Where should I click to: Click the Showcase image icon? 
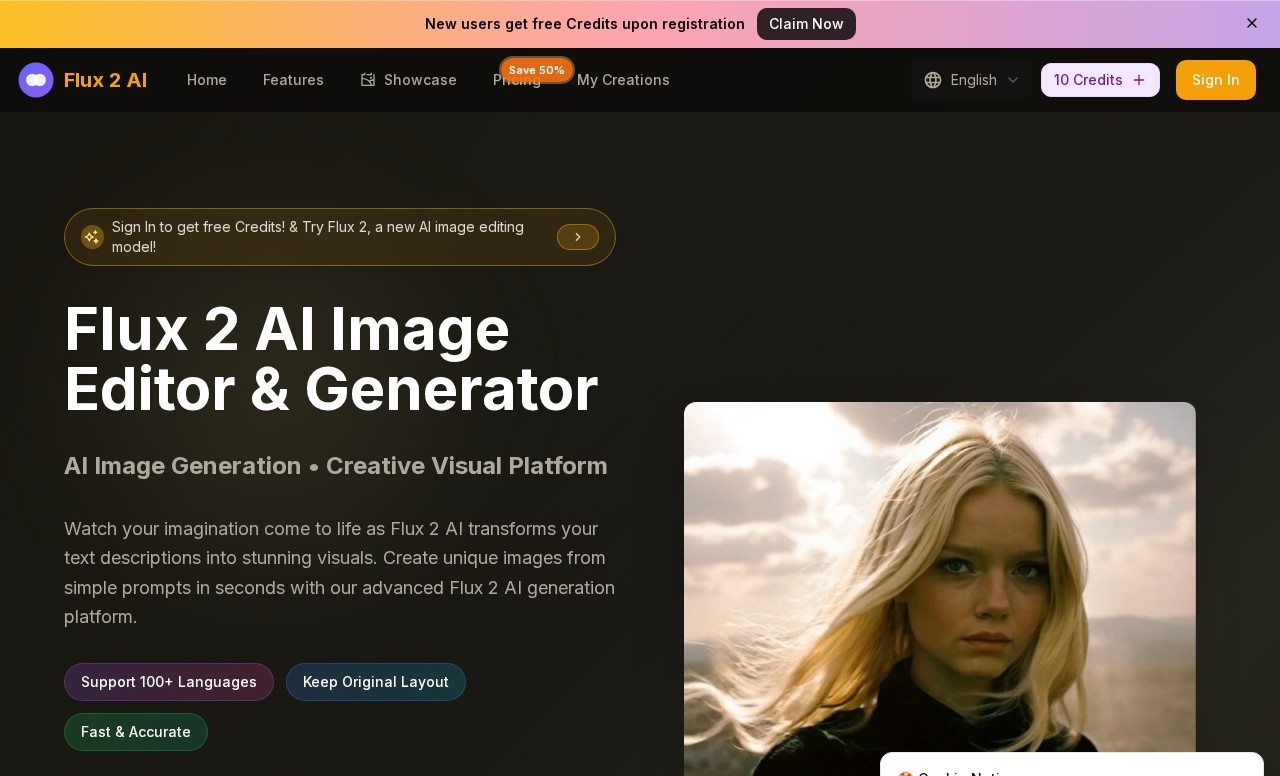368,80
